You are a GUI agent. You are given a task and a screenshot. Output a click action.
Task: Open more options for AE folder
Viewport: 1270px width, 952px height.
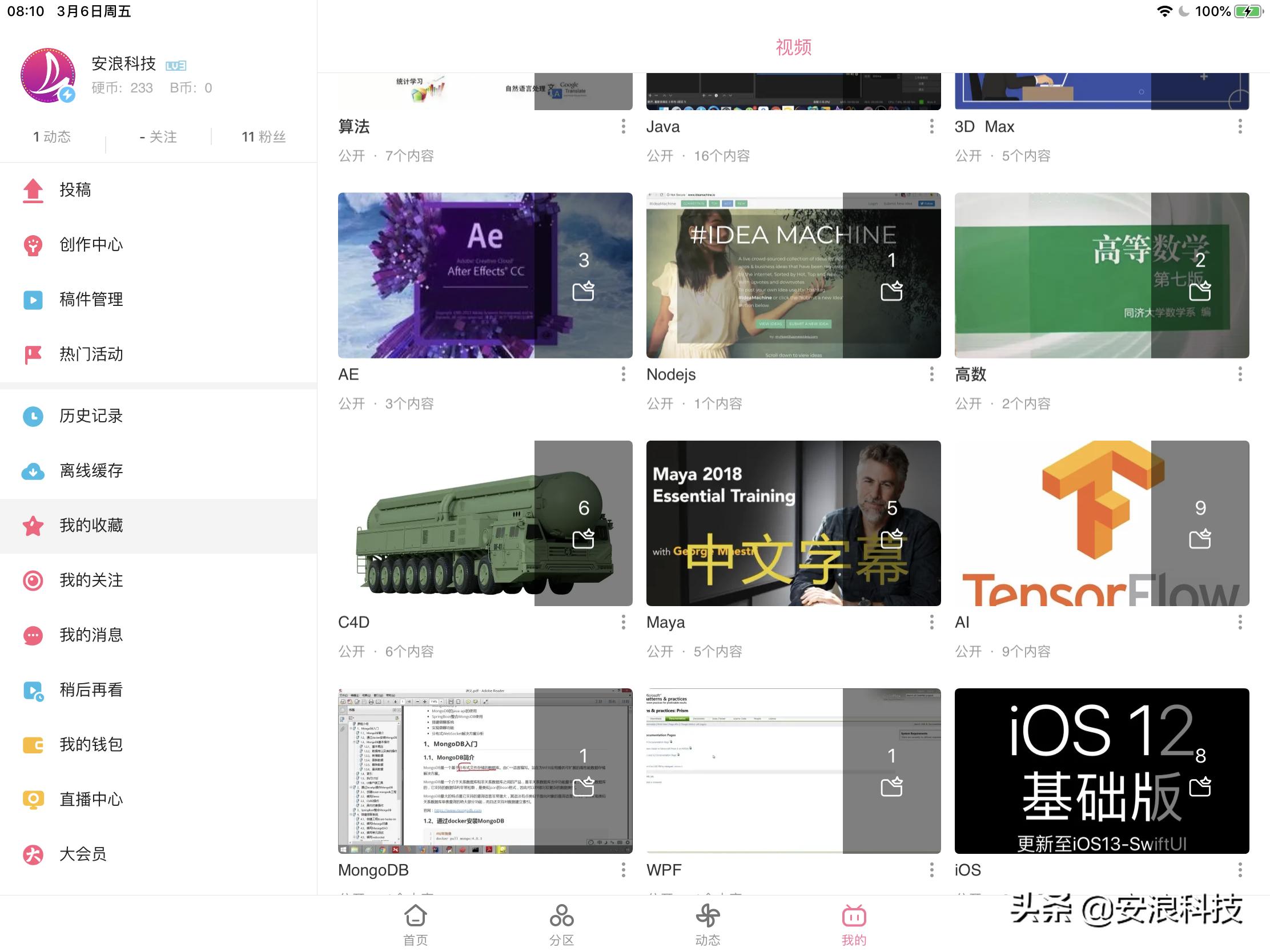623,375
